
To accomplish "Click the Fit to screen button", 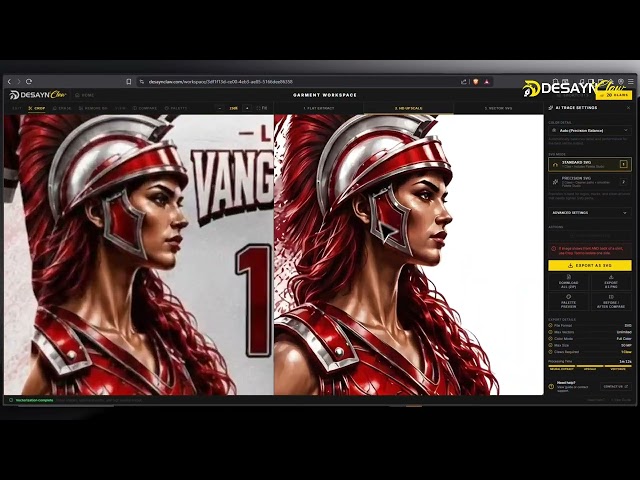I will click(x=262, y=108).
